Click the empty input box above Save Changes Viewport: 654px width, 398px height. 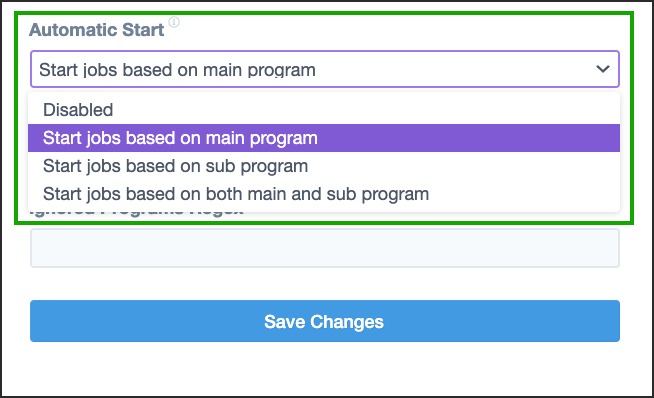point(325,248)
